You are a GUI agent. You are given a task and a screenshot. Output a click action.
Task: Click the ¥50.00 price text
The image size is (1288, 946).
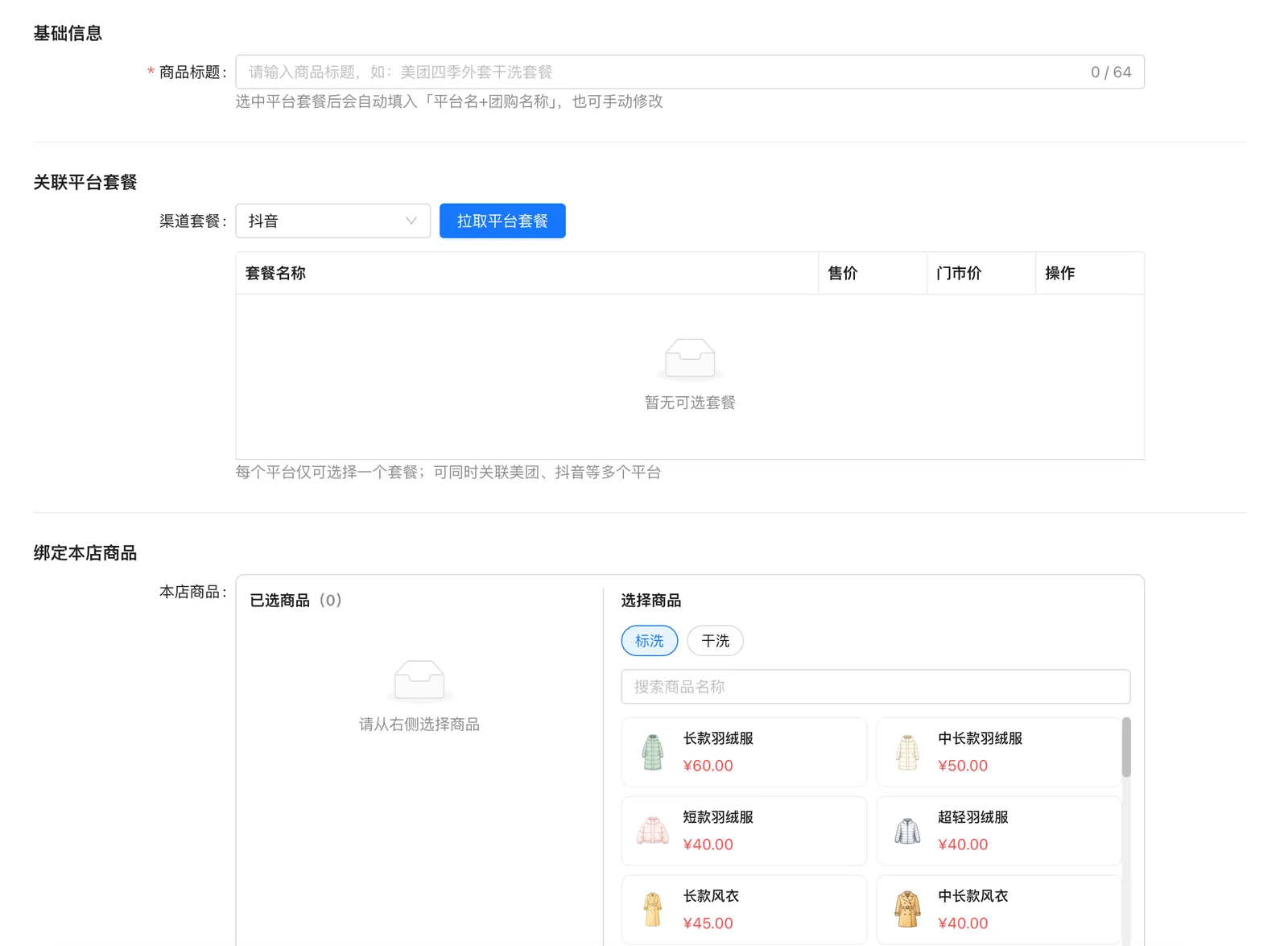pos(963,766)
